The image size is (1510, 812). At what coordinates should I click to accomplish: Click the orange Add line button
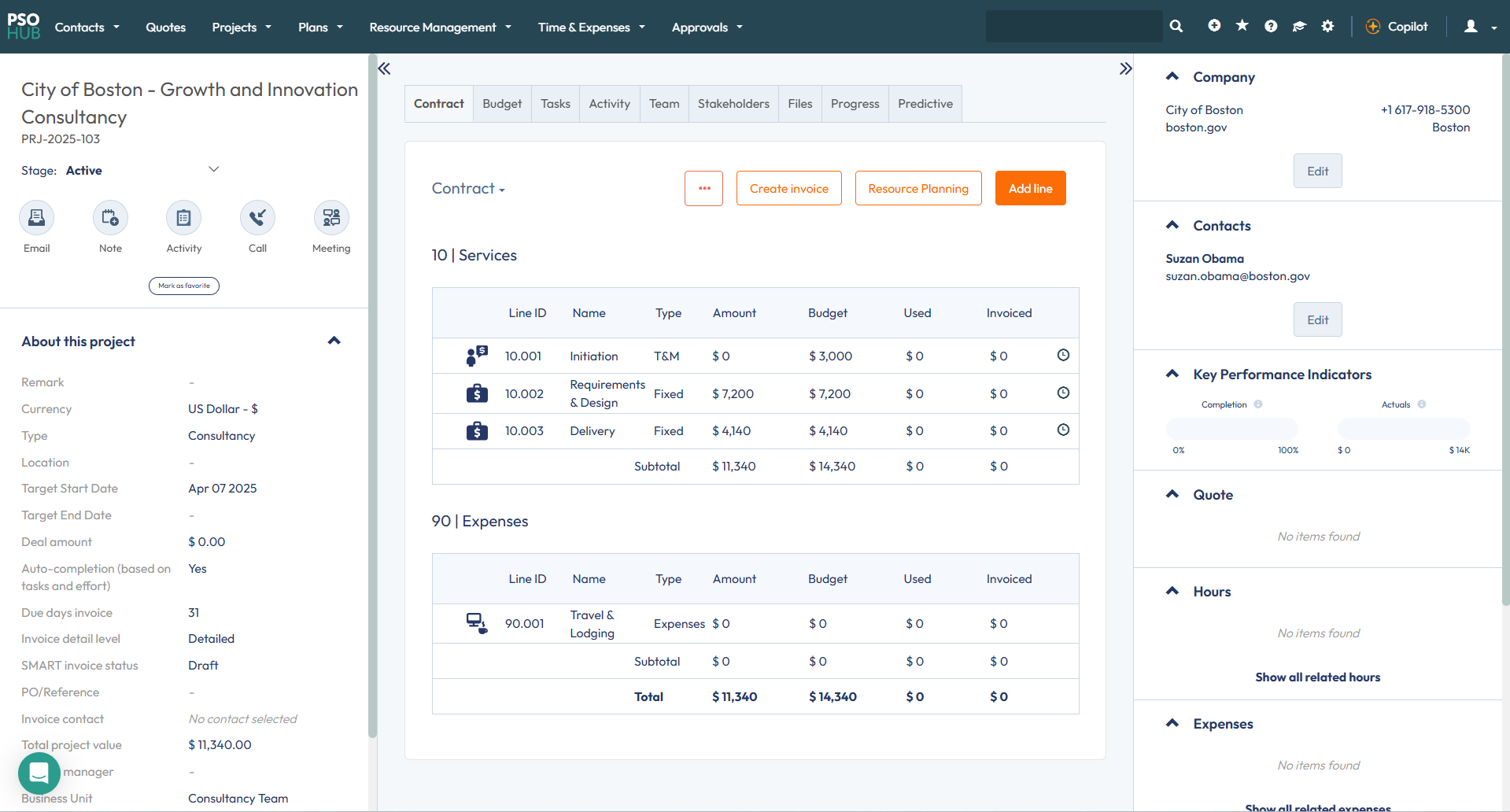[x=1030, y=189]
